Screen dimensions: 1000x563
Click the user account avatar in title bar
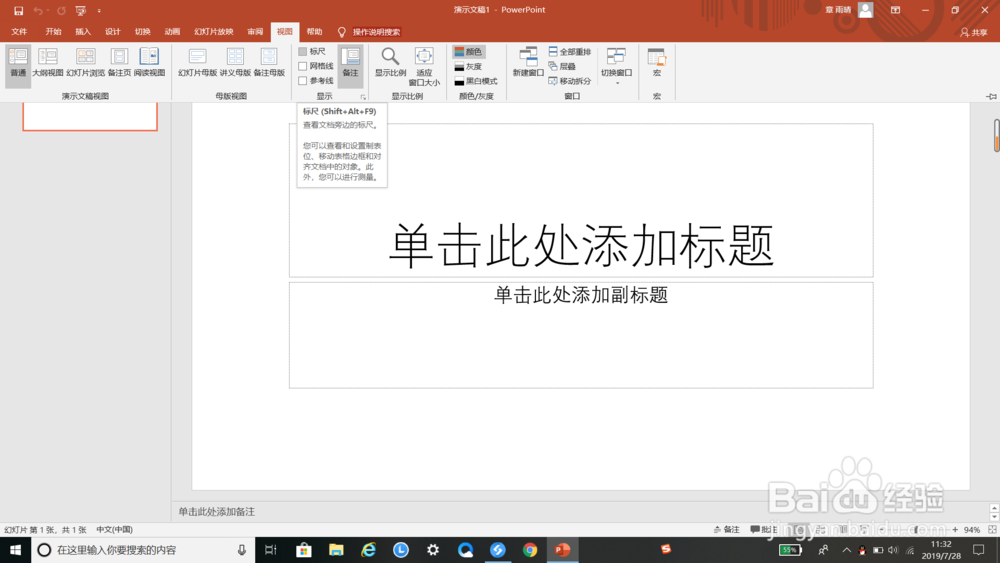pos(865,10)
